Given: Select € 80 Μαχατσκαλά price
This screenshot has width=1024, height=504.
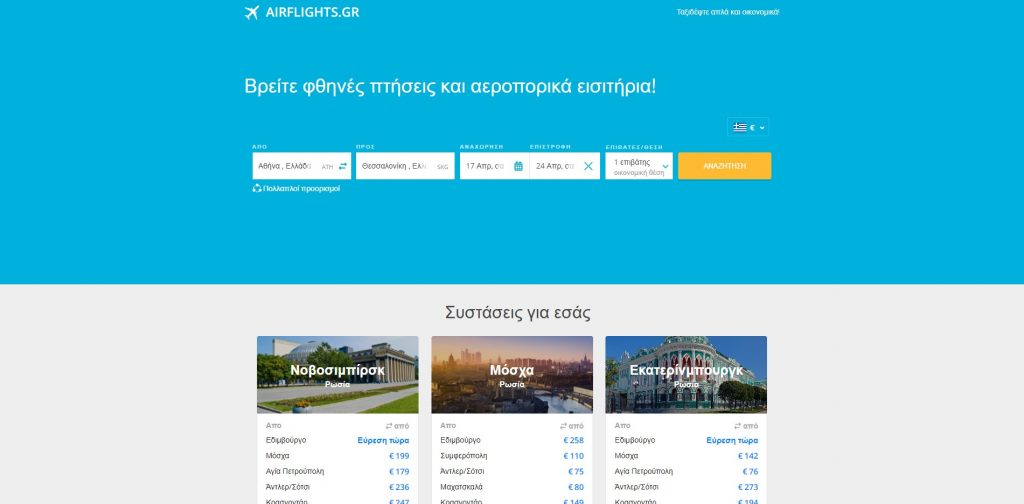Looking at the screenshot, I should tap(575, 488).
